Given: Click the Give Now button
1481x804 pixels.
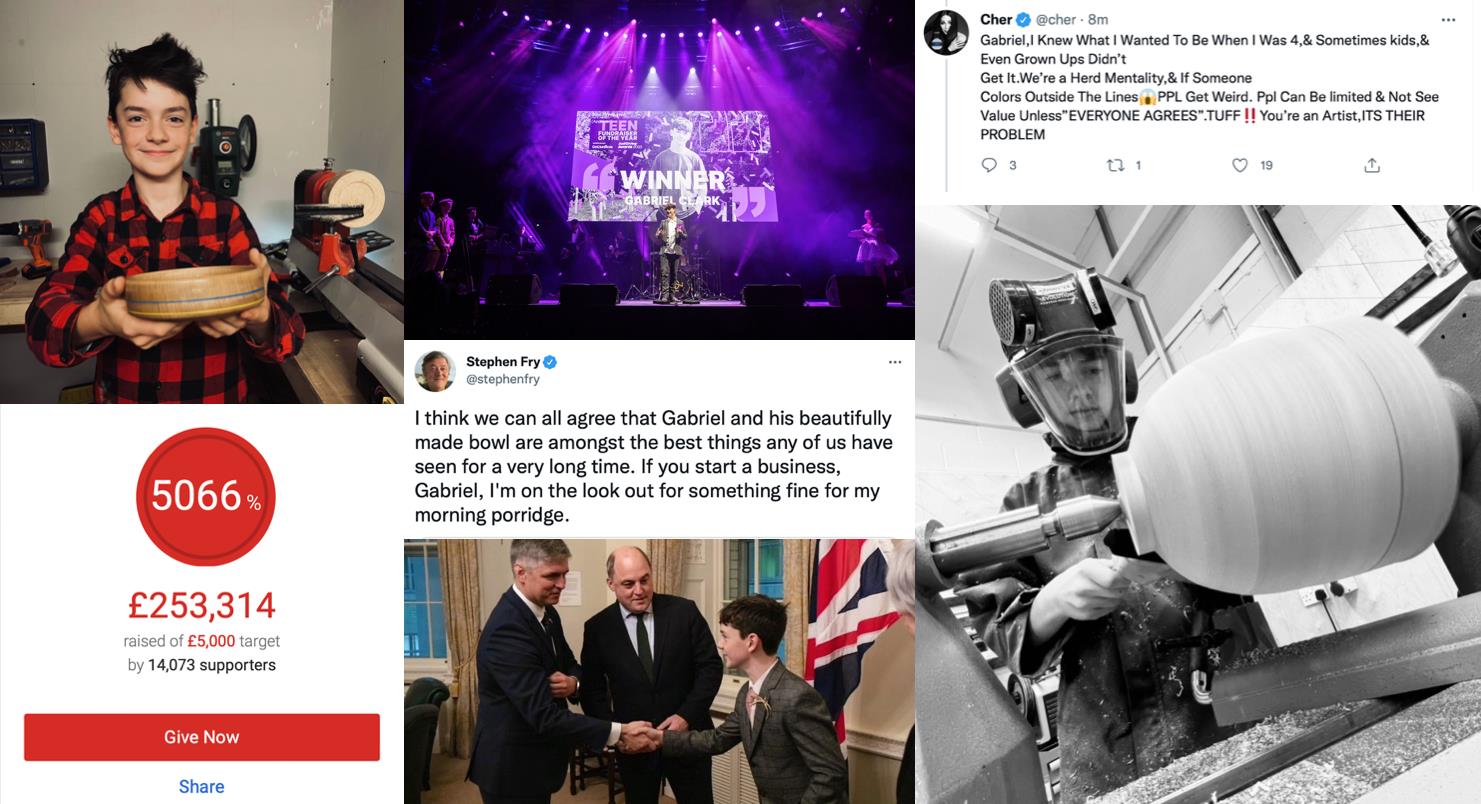Looking at the screenshot, I should click(x=202, y=737).
